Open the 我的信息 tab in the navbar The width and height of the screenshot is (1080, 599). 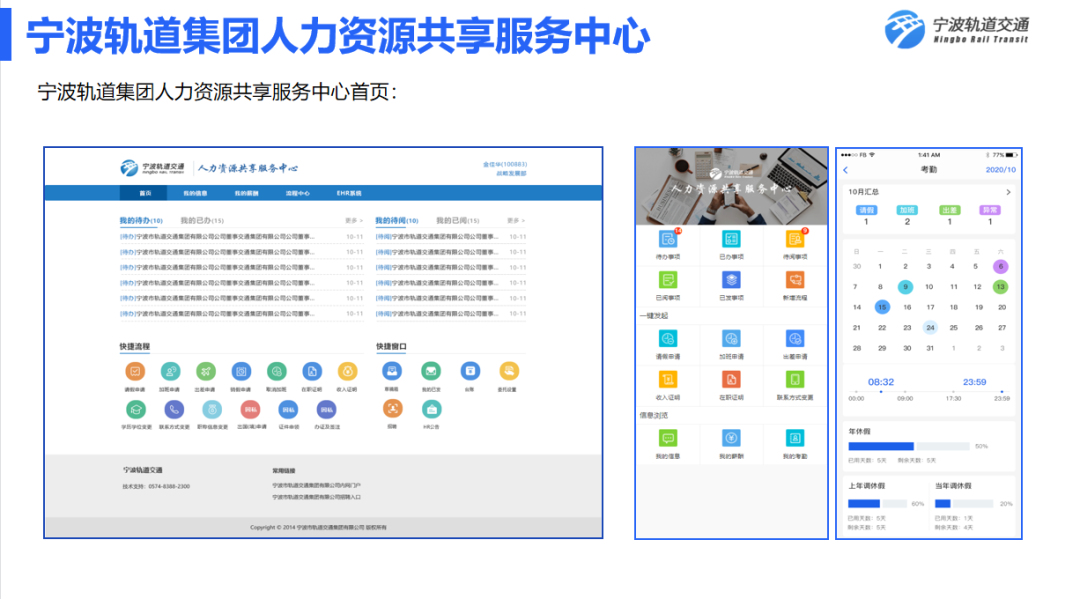(x=195, y=193)
